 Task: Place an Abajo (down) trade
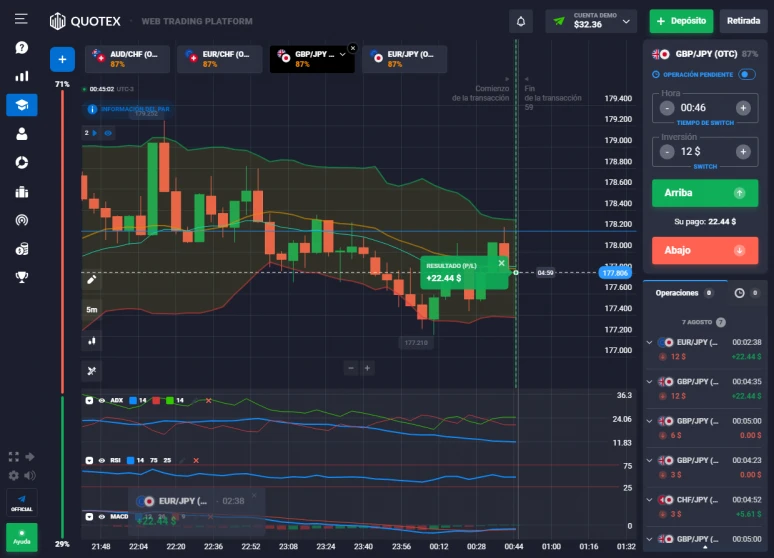click(705, 250)
